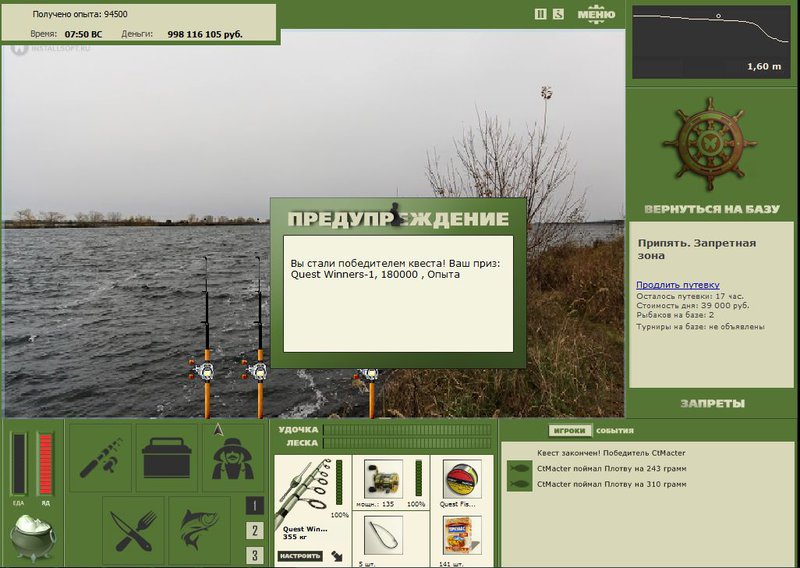Open the tackle box icon
This screenshot has width=800, height=568.
[x=166, y=458]
